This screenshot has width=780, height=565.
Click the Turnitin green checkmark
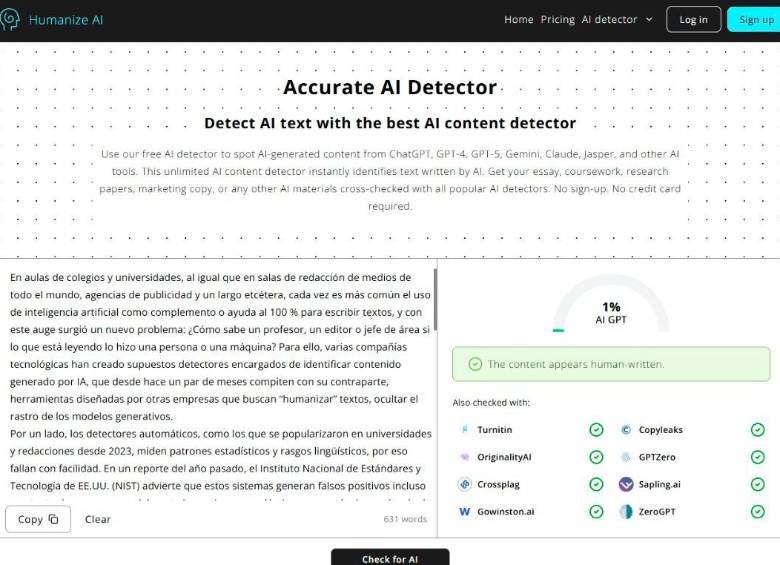(596, 429)
